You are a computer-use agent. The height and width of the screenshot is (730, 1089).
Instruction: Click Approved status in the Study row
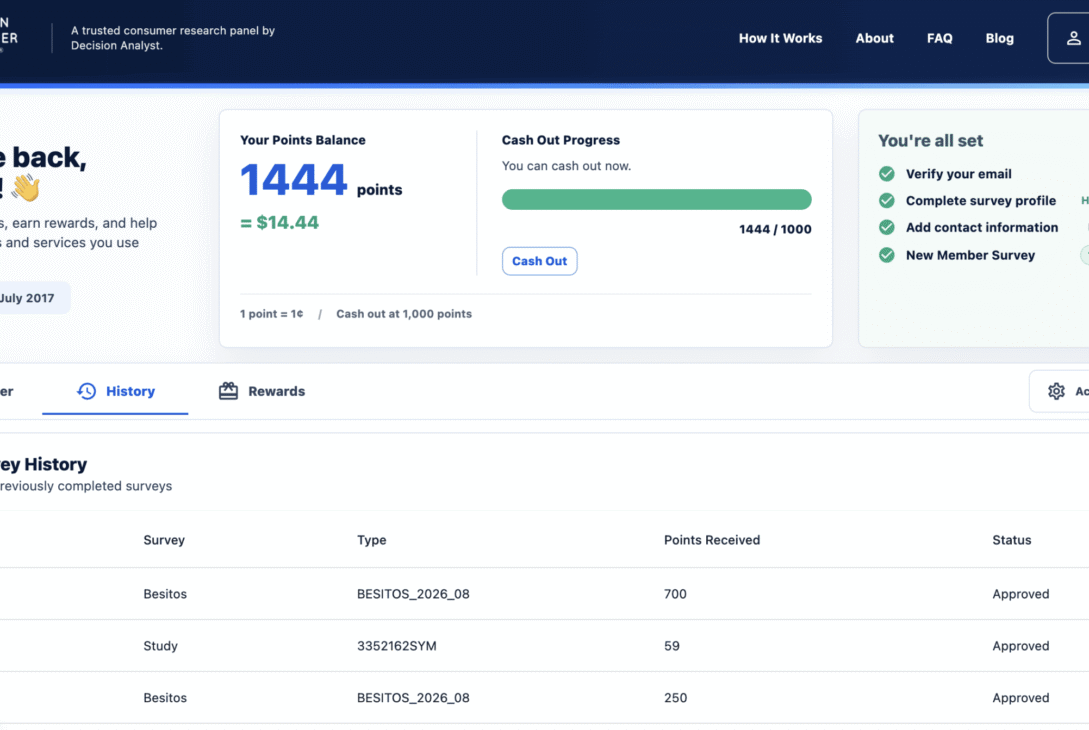click(x=1021, y=646)
